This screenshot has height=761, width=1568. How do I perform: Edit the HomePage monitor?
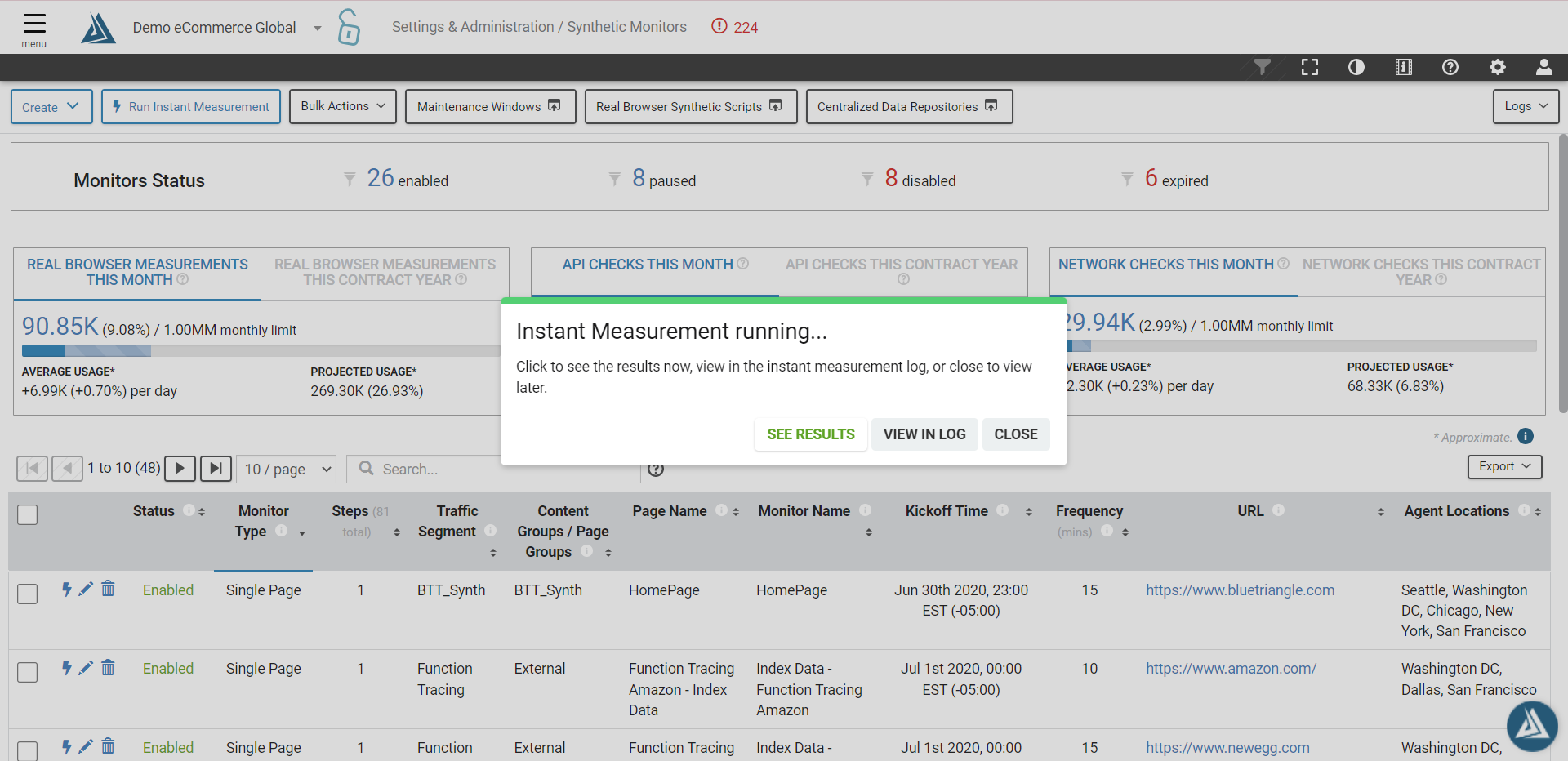(x=86, y=589)
